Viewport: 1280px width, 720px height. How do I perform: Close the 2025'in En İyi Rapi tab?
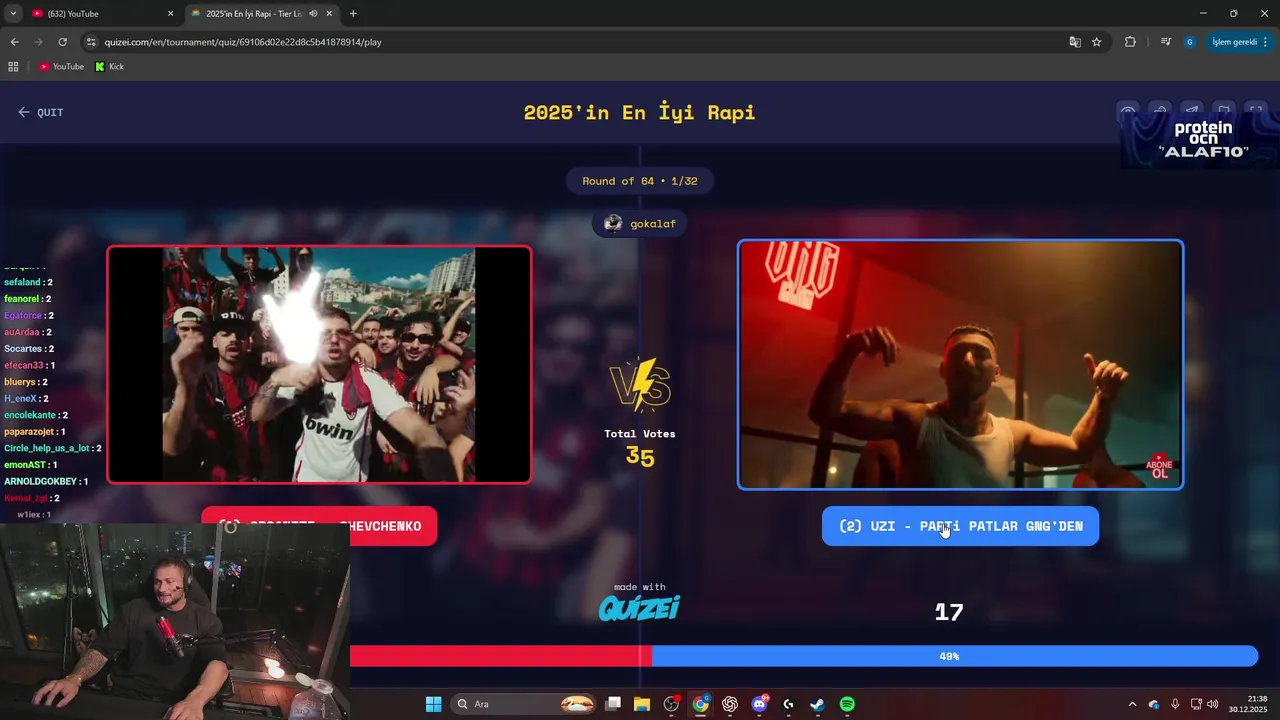tap(329, 14)
